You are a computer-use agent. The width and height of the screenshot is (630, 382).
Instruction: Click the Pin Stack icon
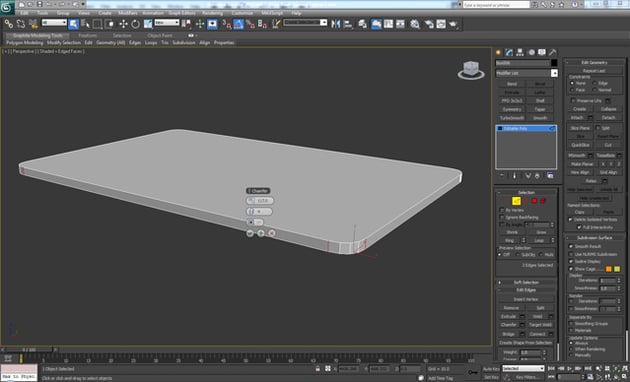502,176
